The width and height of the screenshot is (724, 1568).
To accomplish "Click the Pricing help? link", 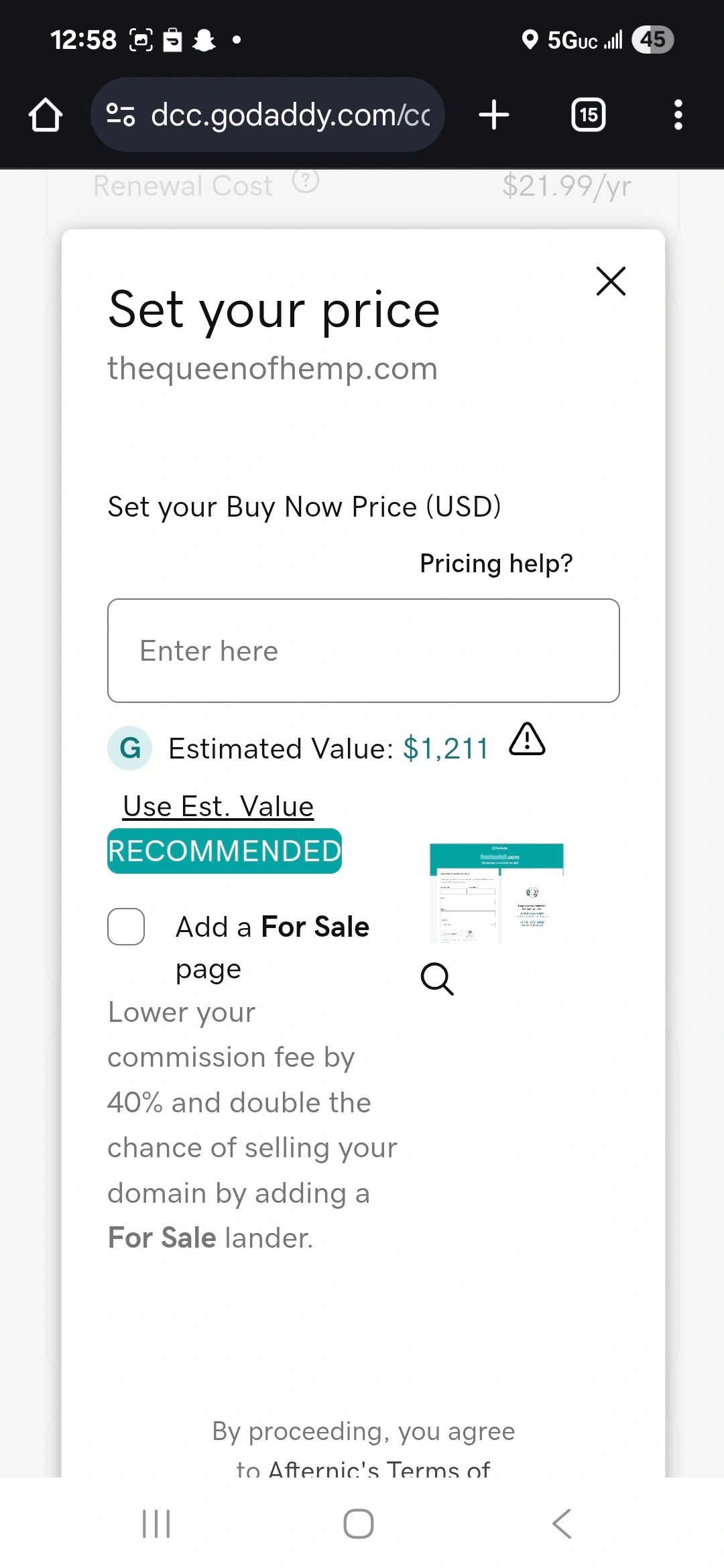I will pyautogui.click(x=496, y=564).
